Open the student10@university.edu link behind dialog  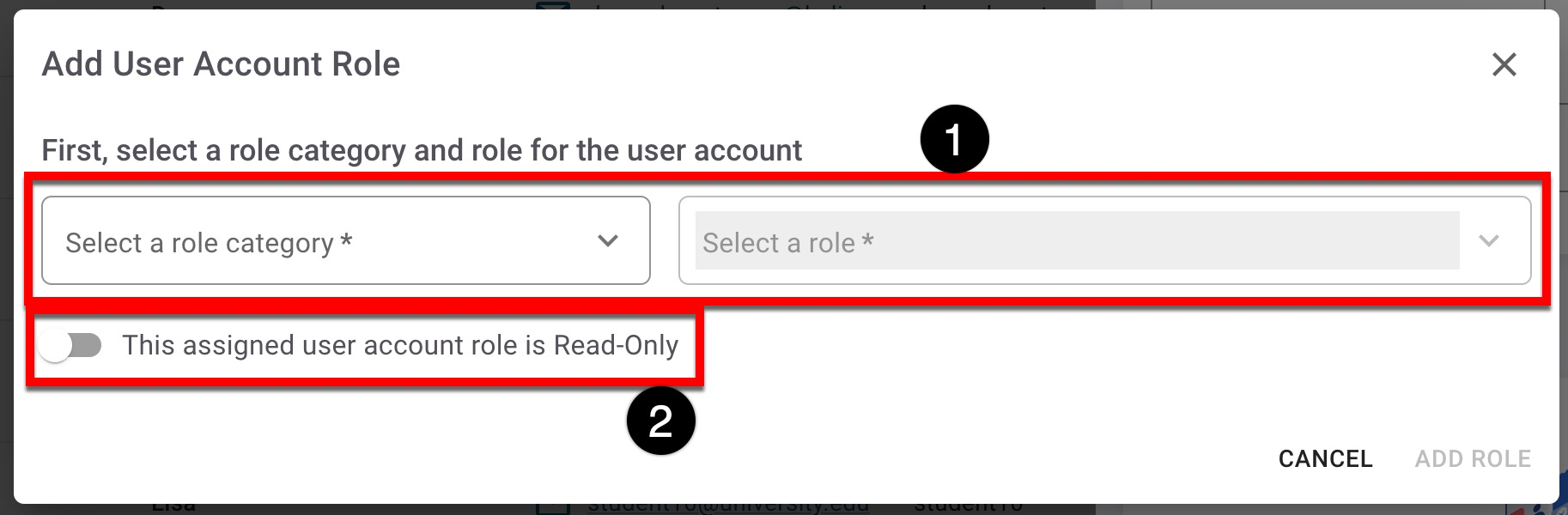tap(728, 507)
